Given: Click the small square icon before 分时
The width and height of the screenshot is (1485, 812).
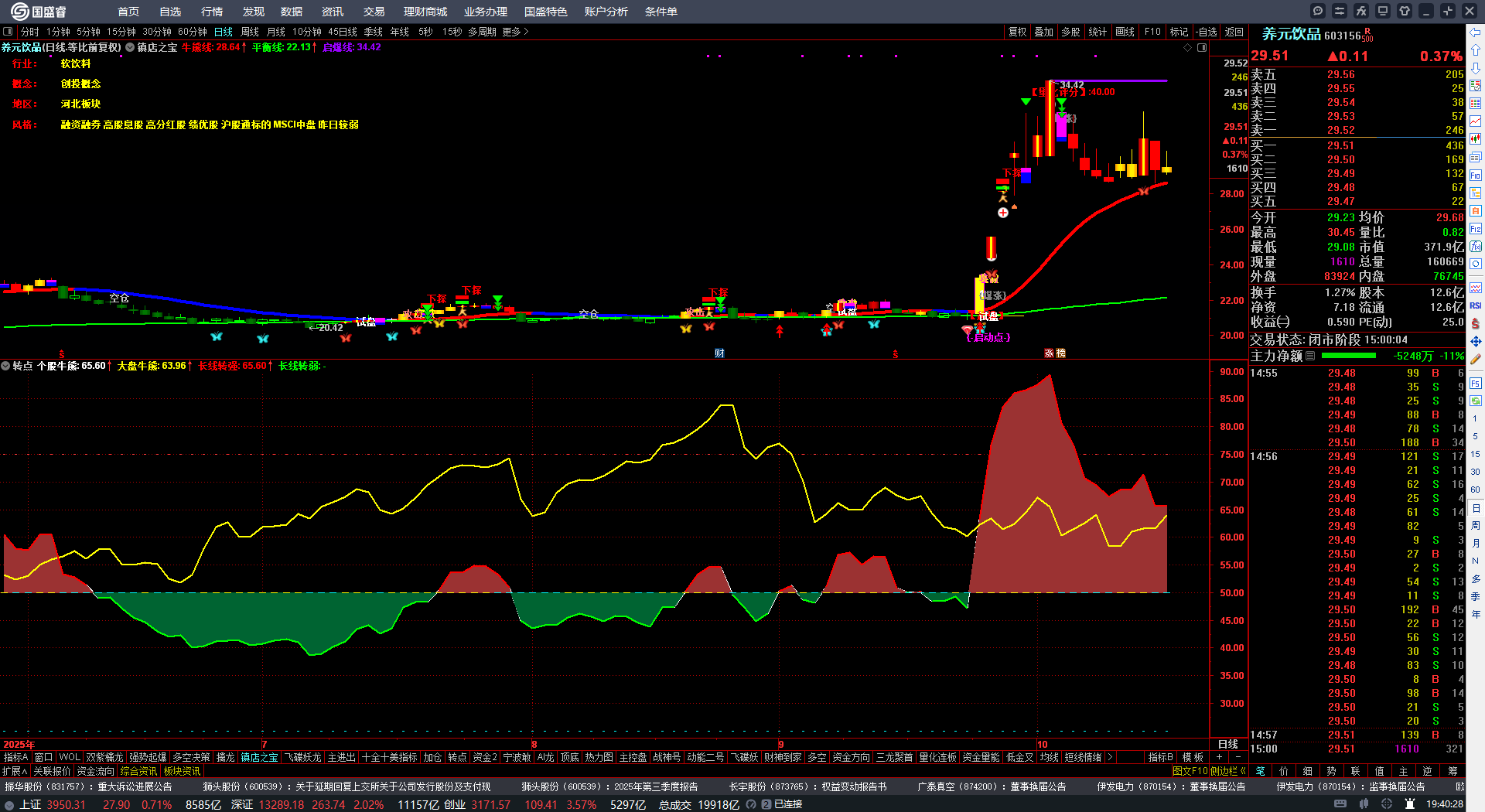Looking at the screenshot, I should point(8,32).
